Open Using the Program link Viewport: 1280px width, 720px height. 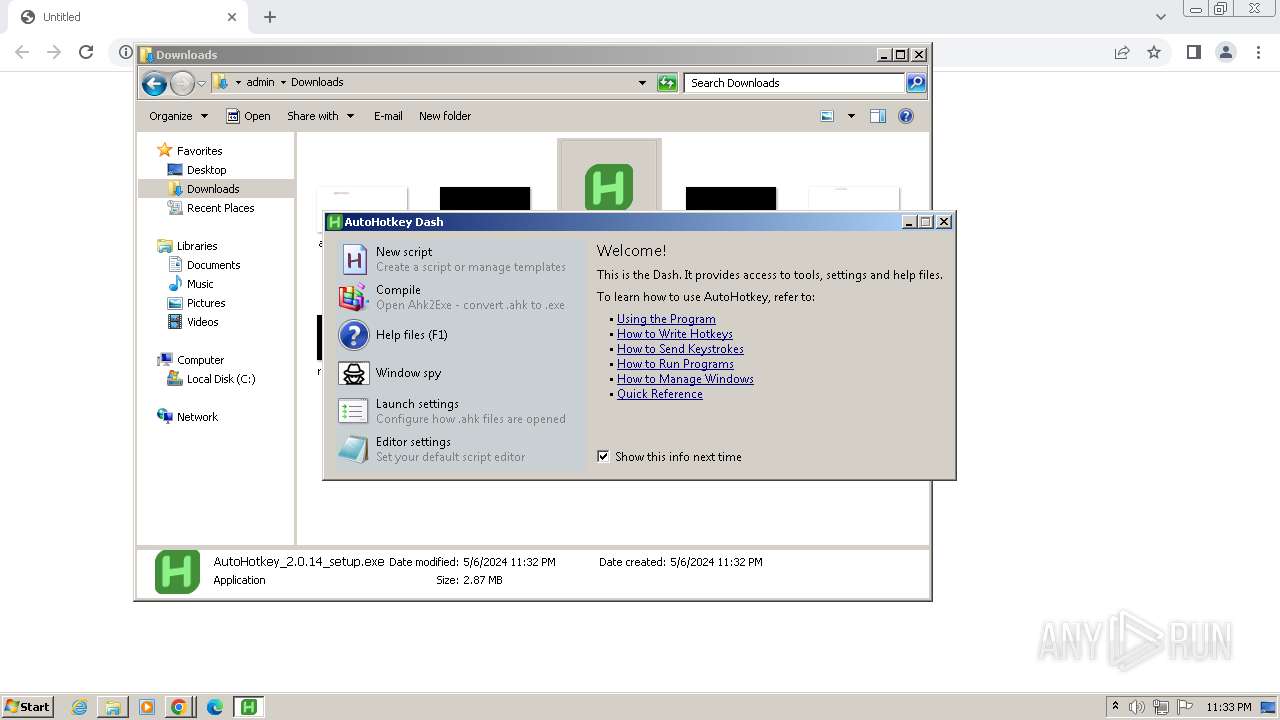[666, 319]
